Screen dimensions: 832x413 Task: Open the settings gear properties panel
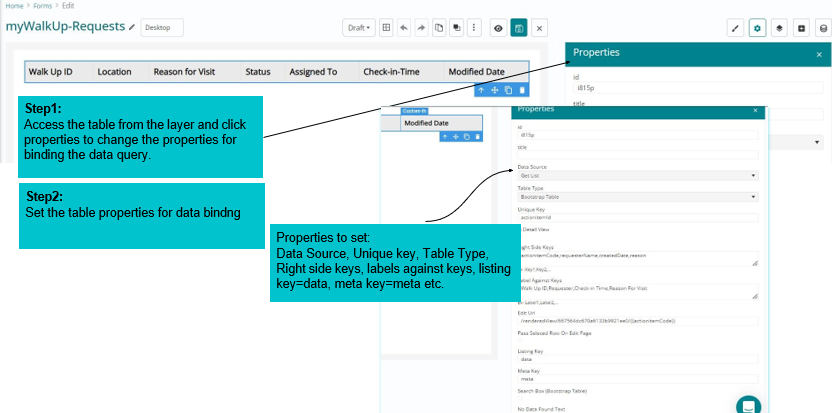point(757,28)
